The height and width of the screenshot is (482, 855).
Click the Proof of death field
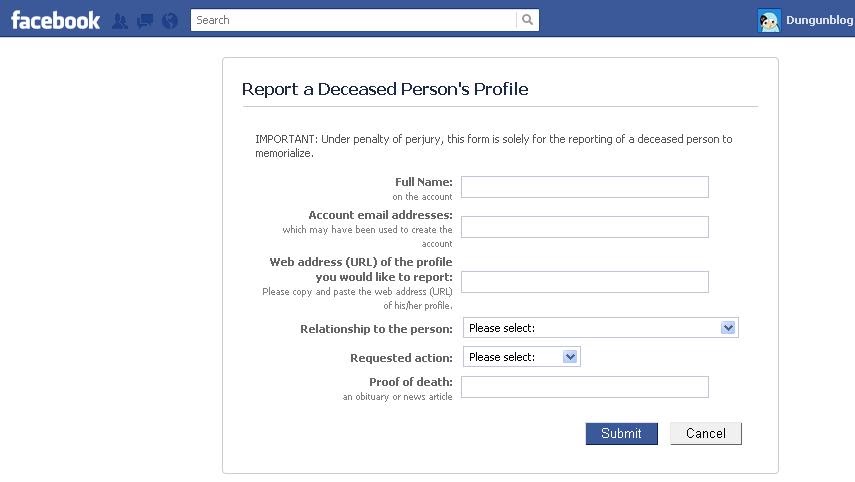click(585, 387)
